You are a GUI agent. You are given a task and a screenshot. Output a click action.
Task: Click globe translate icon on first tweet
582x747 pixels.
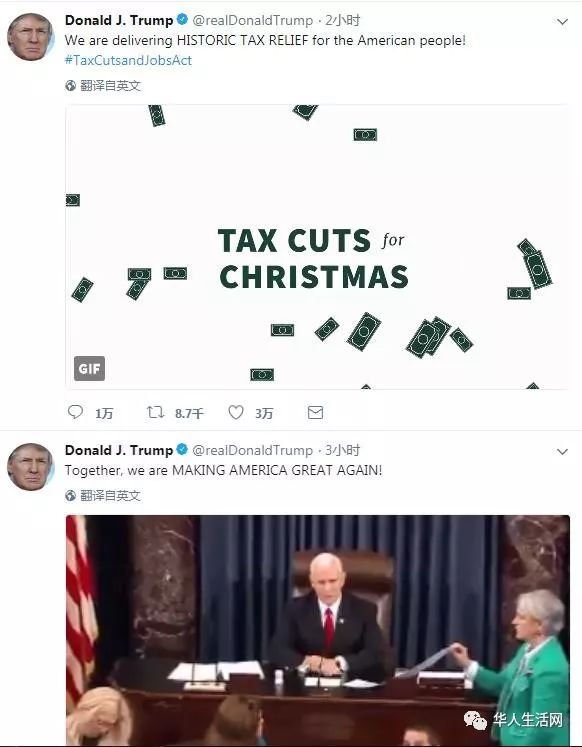pyautogui.click(x=70, y=86)
